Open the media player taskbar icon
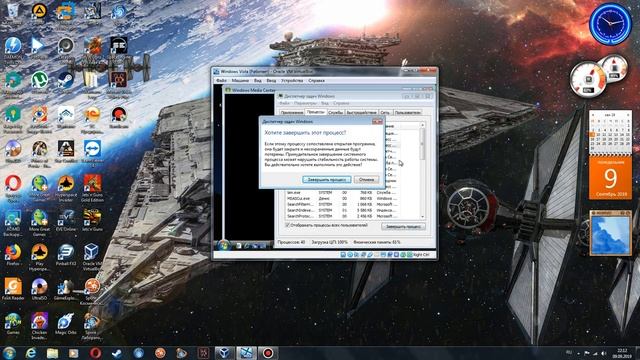 click(73, 353)
